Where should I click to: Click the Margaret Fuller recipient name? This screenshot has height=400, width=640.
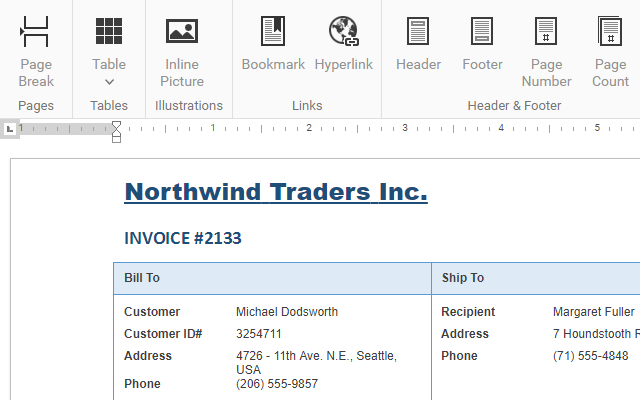tap(593, 312)
